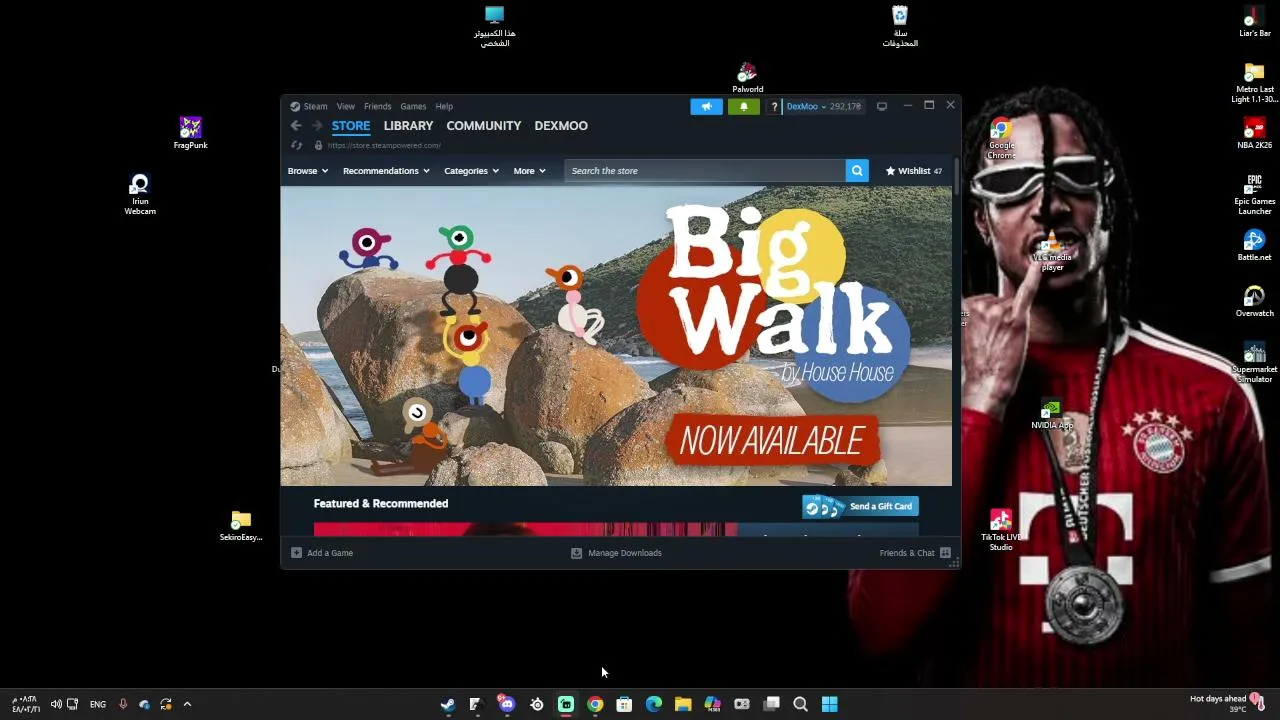Screen dimensions: 1280x720
Task: Click the Search the store field
Action: point(705,171)
